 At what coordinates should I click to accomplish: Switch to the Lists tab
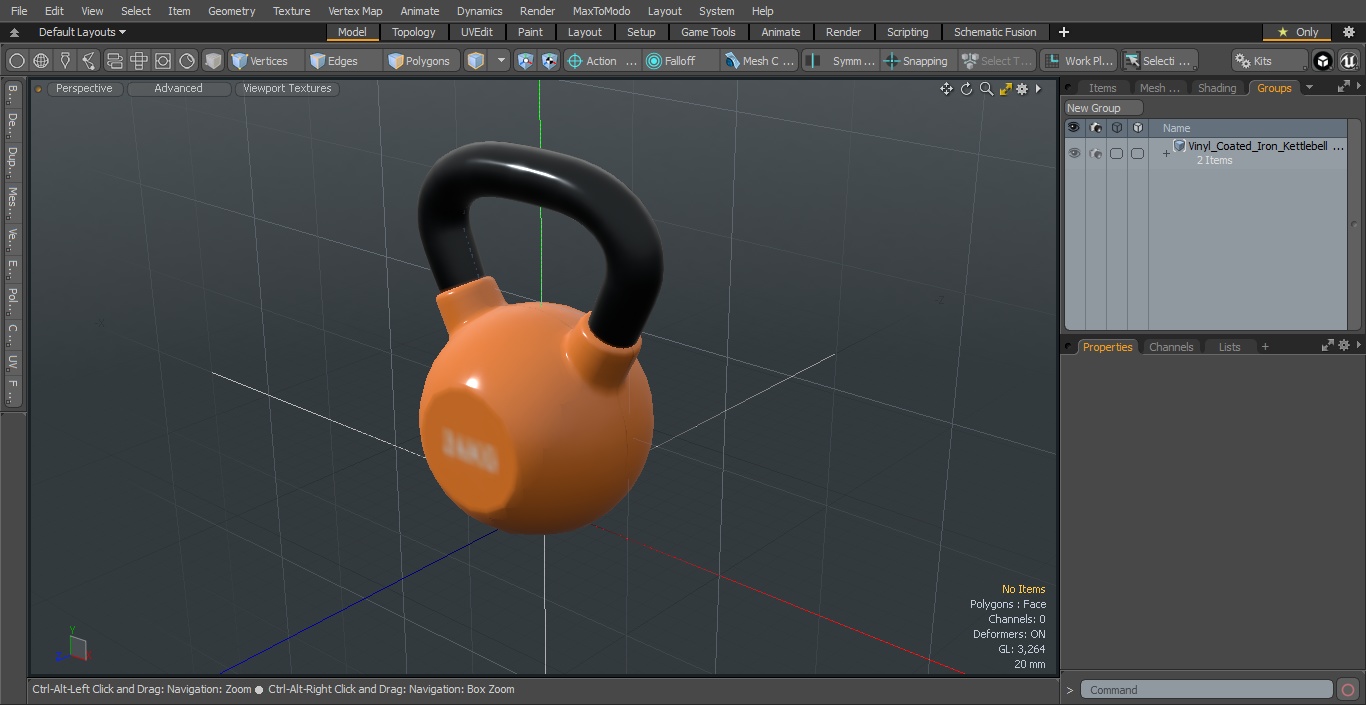point(1229,347)
